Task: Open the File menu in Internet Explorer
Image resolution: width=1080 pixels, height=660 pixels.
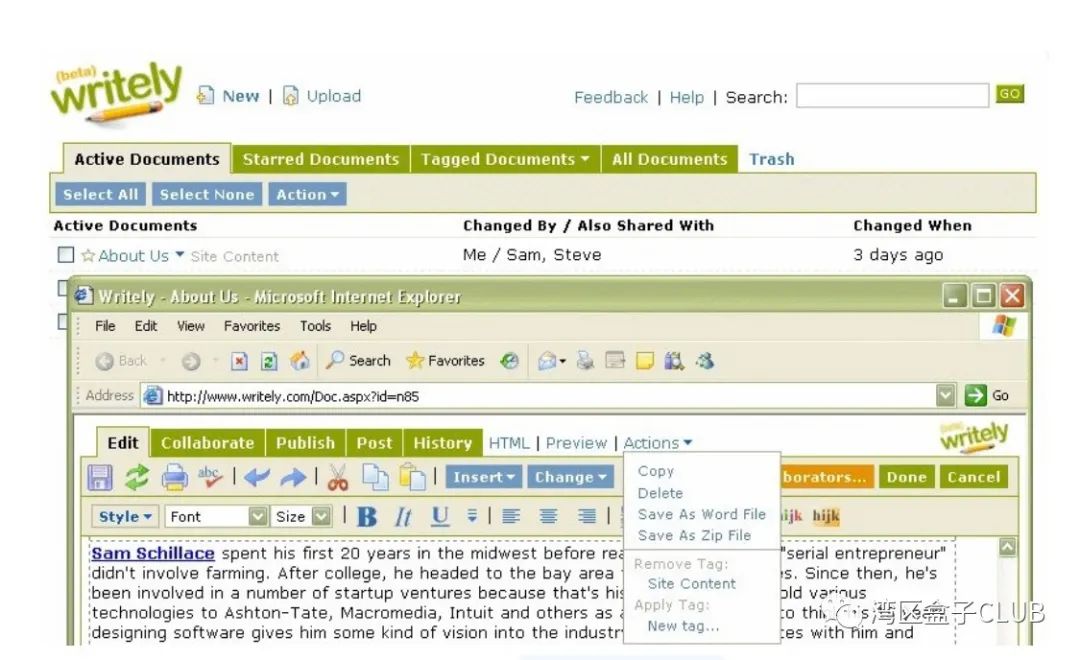Action: (105, 326)
